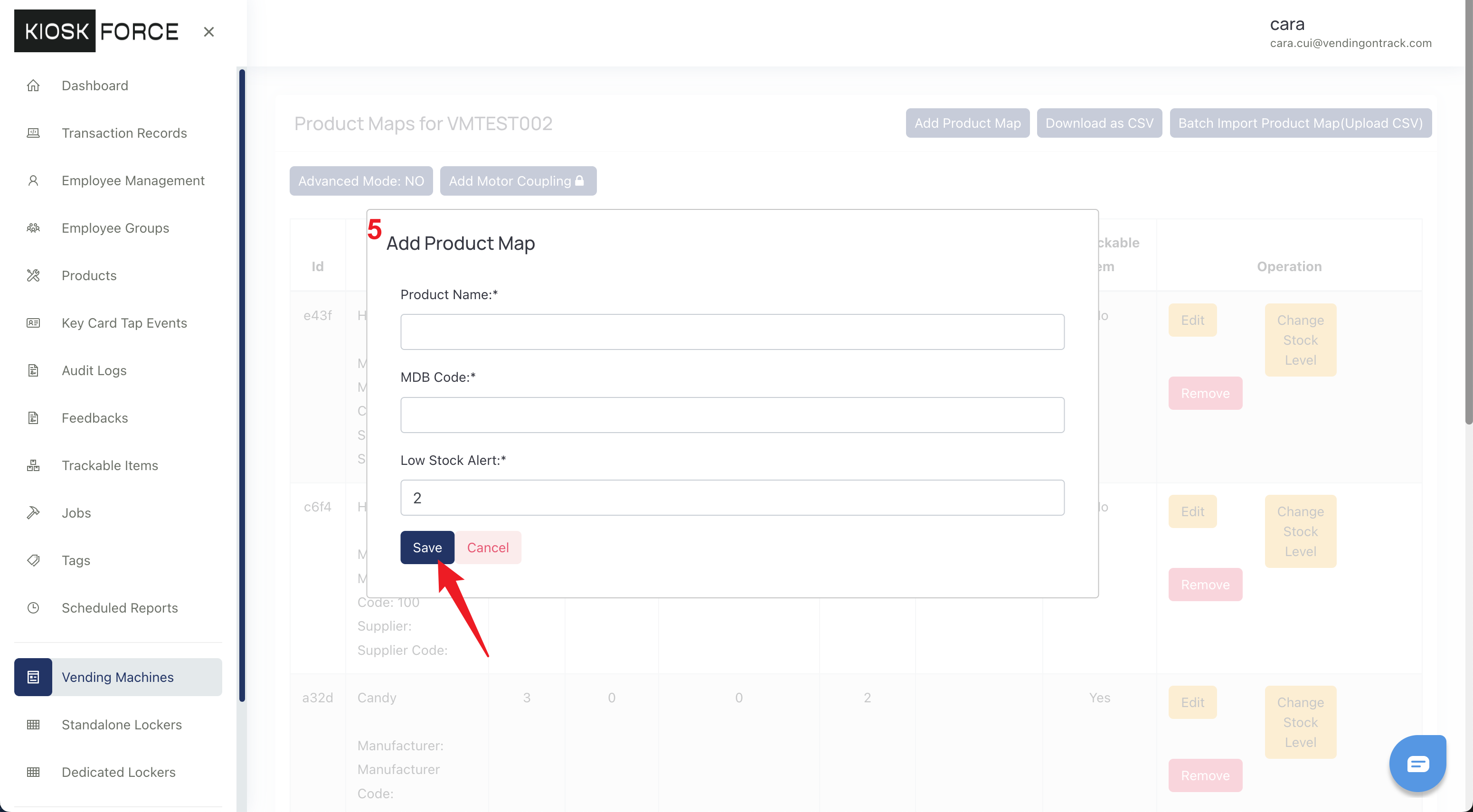Click the a32d id cell

[x=317, y=697]
